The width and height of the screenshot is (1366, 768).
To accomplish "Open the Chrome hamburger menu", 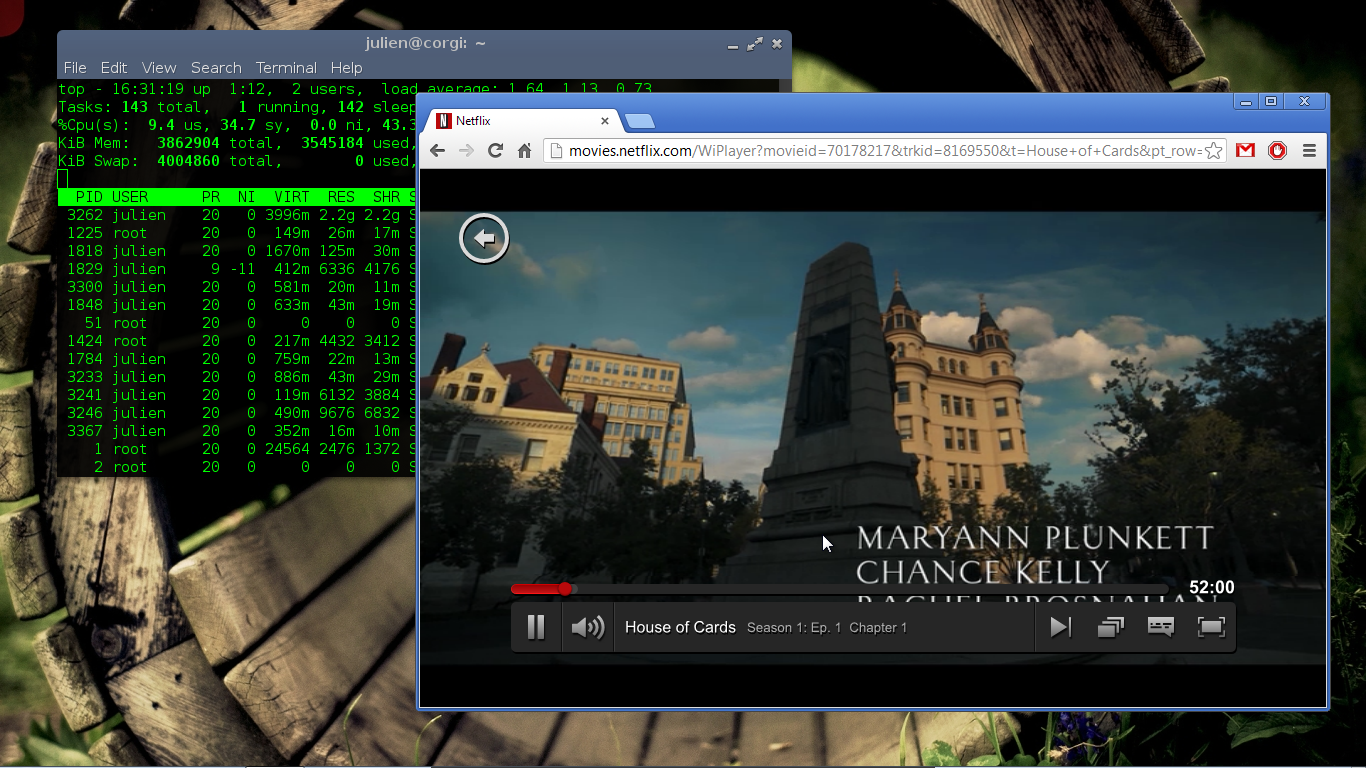I will (1309, 150).
